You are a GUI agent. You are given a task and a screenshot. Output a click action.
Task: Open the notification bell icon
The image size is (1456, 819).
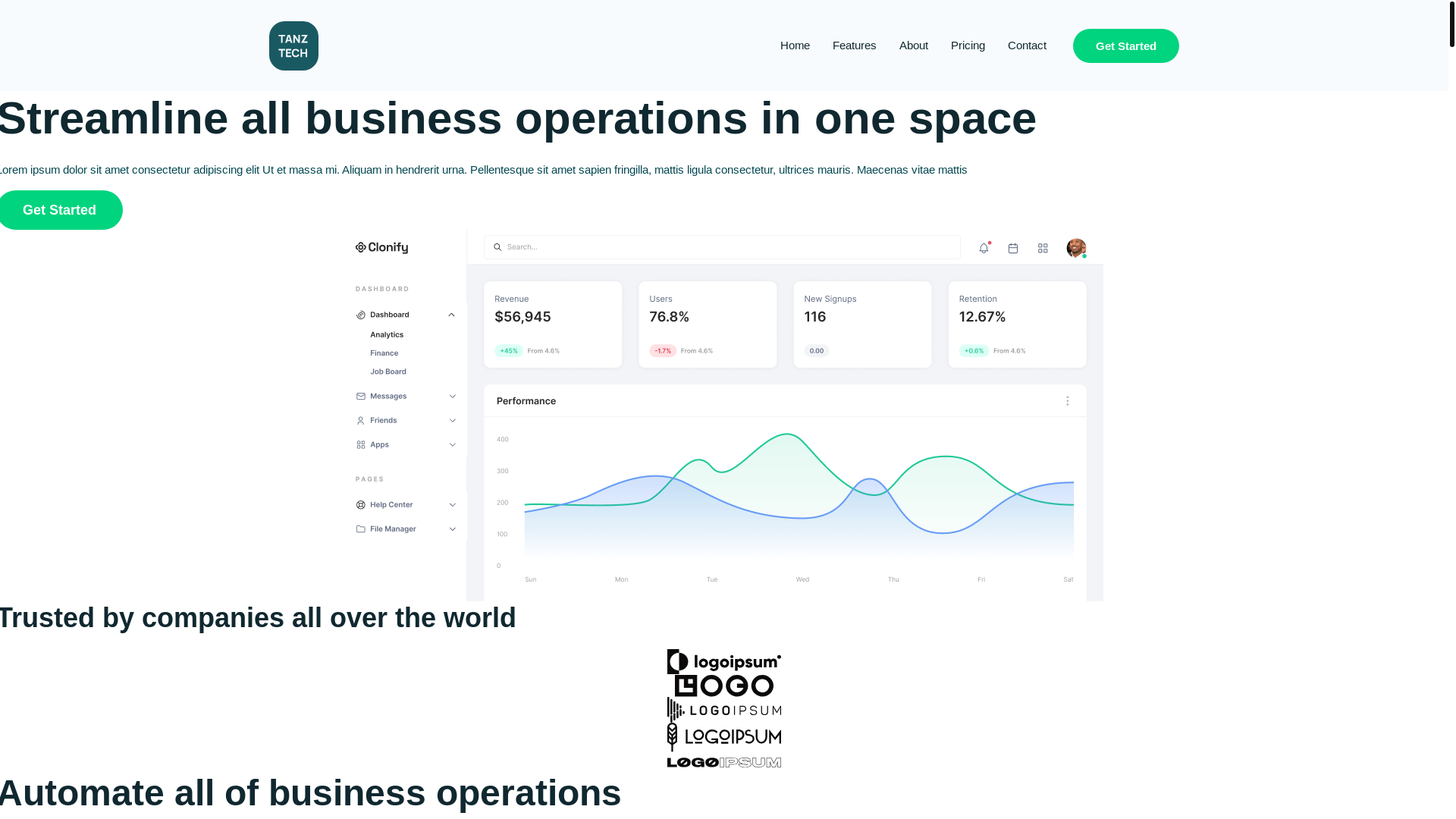pos(984,248)
